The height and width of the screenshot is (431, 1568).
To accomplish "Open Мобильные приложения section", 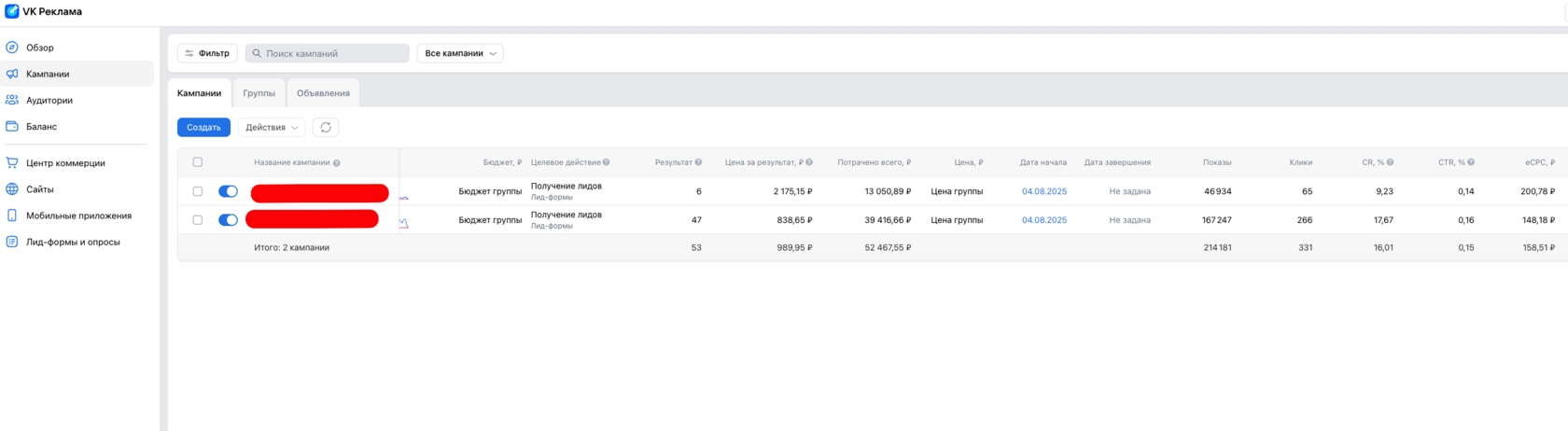I will pyautogui.click(x=78, y=215).
